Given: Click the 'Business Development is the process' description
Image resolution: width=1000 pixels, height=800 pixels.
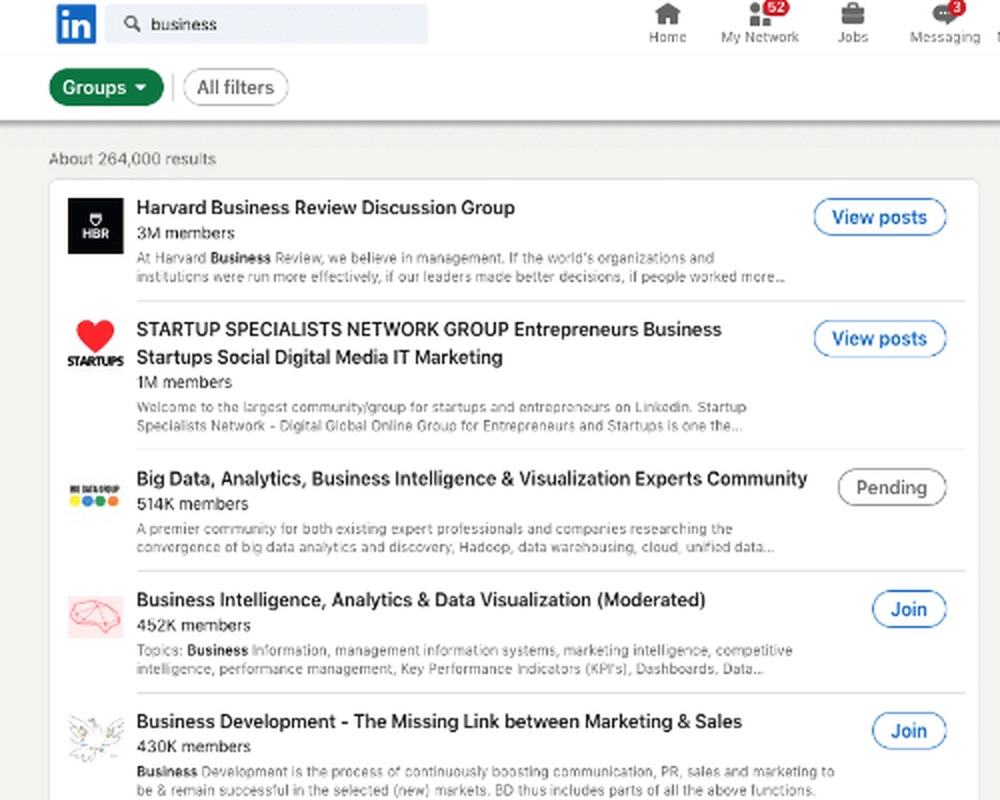Looking at the screenshot, I should coord(485,781).
